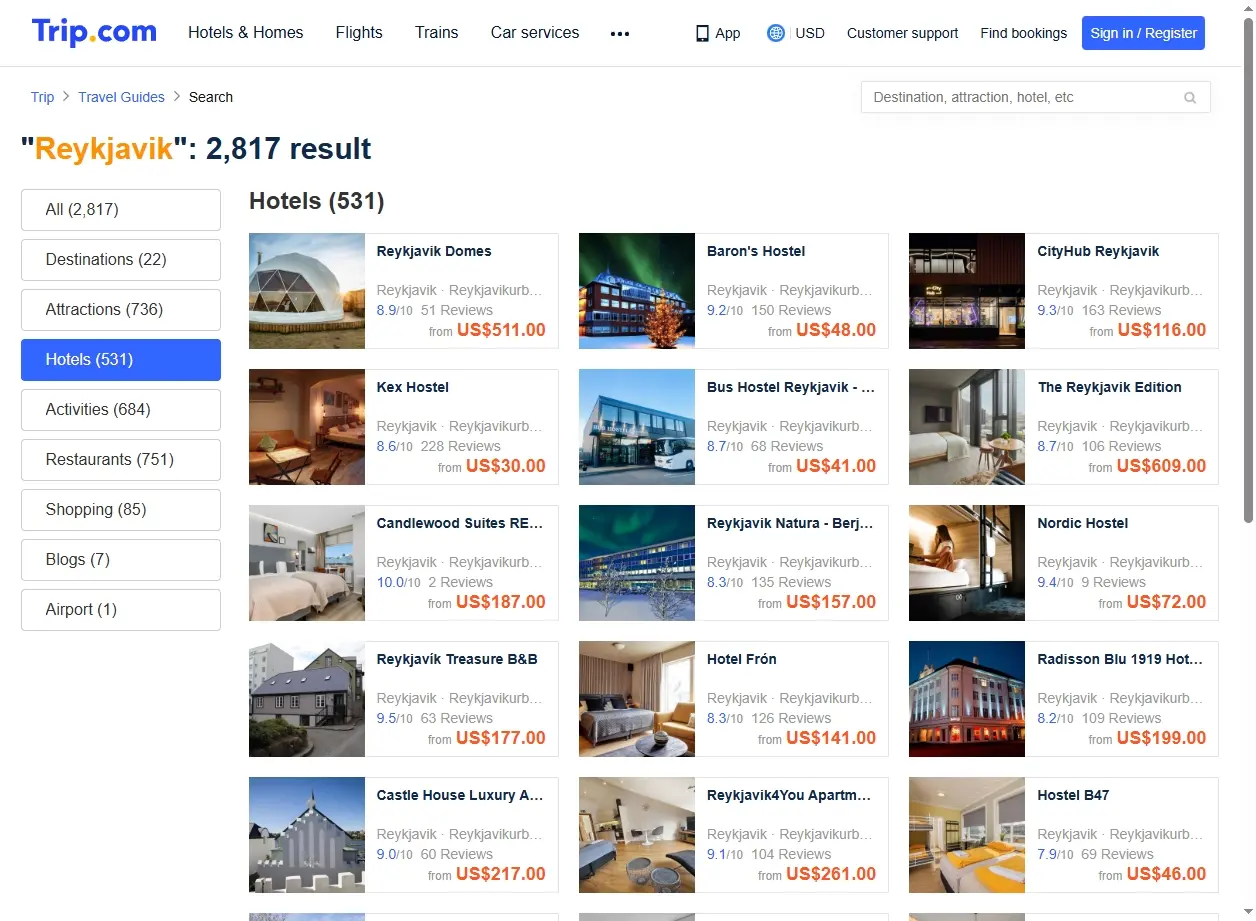Click the 163 Reviews text
This screenshot has width=1256, height=921.
pyautogui.click(x=1122, y=310)
